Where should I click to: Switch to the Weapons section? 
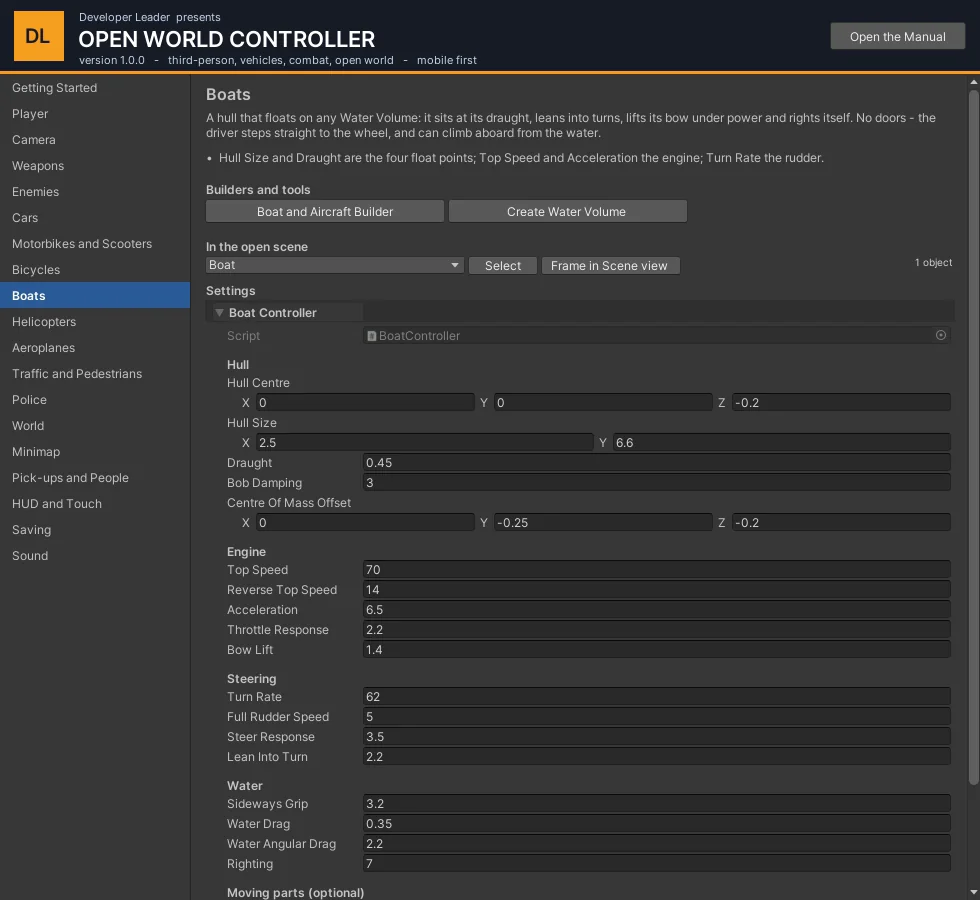(95, 166)
